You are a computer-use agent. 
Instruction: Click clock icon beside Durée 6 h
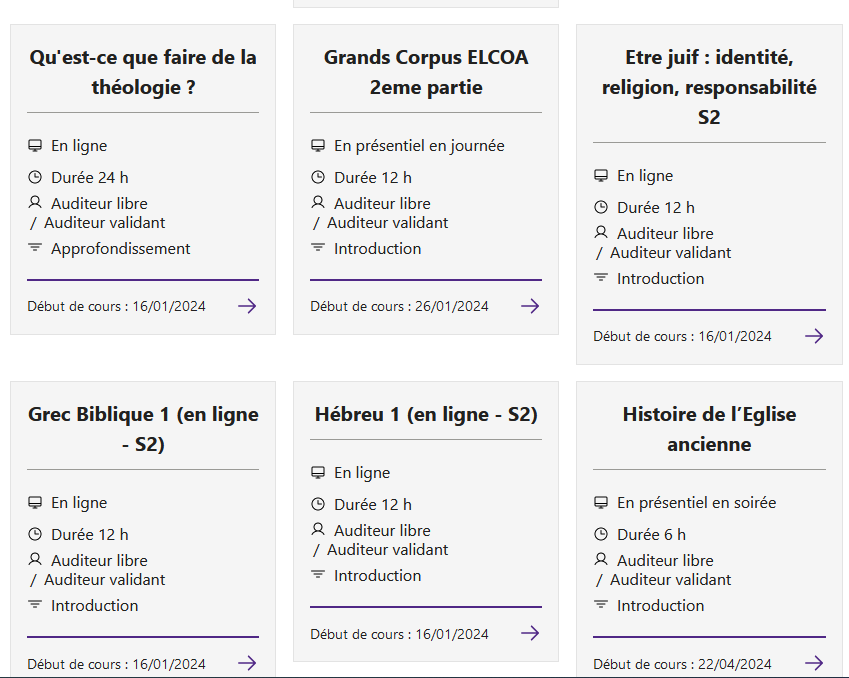pyautogui.click(x=601, y=534)
